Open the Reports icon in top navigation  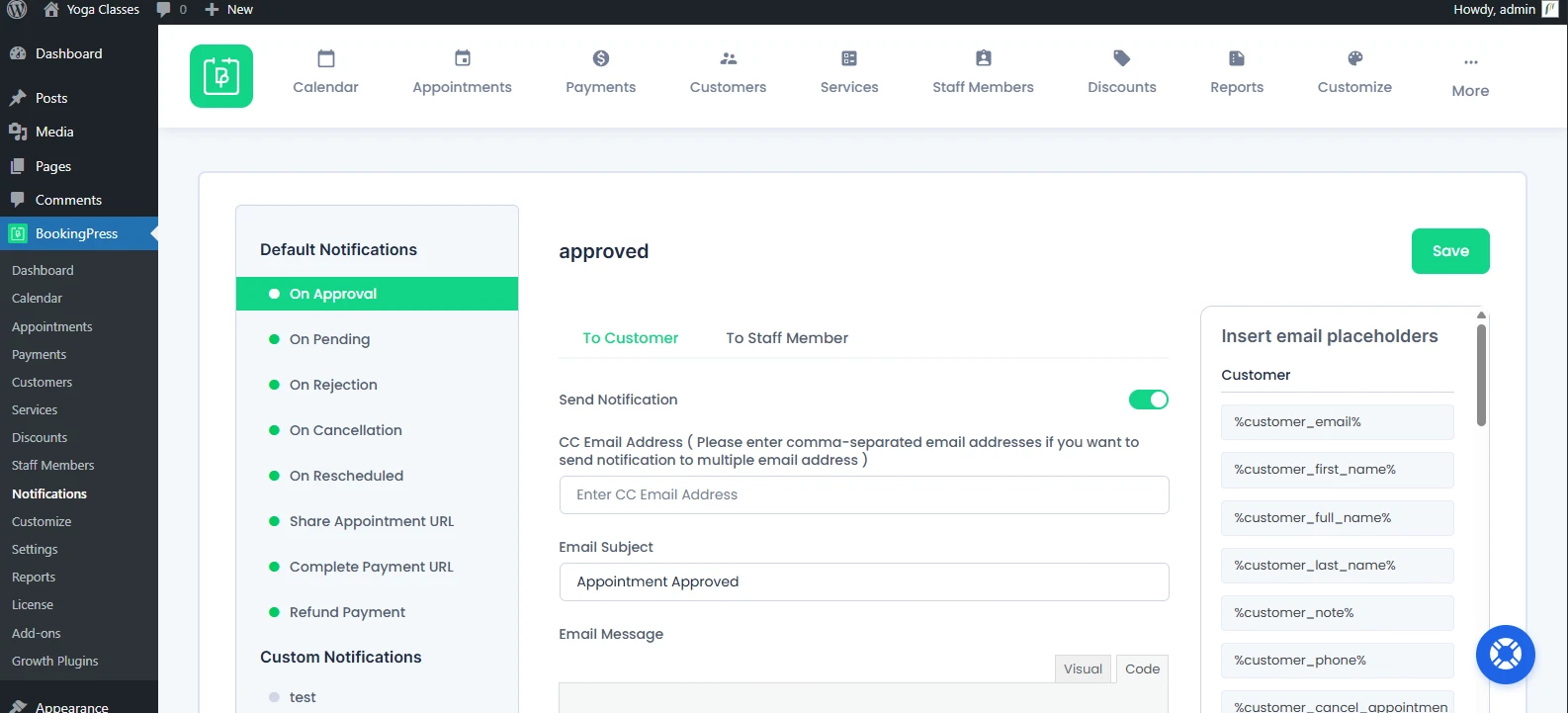coord(1237,58)
